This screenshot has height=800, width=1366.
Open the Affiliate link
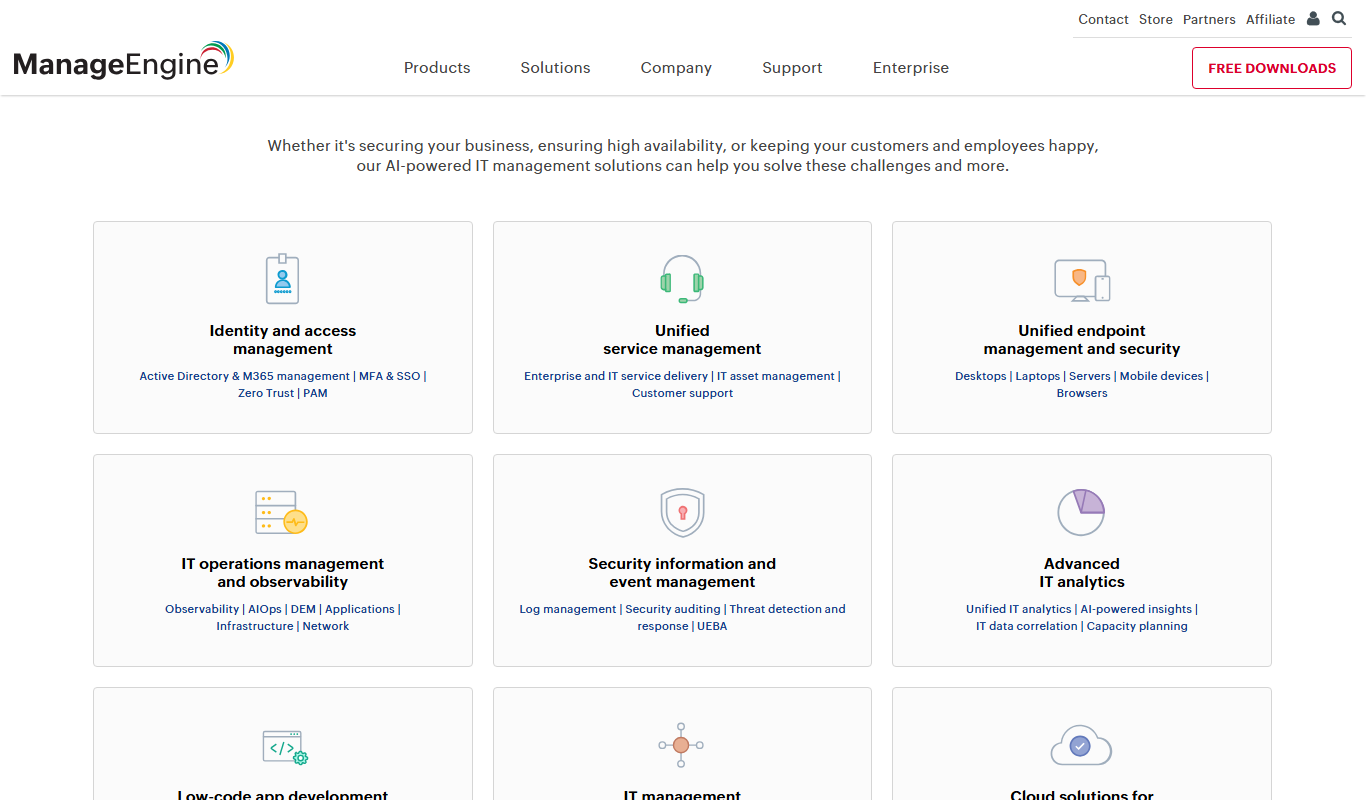pos(1270,19)
